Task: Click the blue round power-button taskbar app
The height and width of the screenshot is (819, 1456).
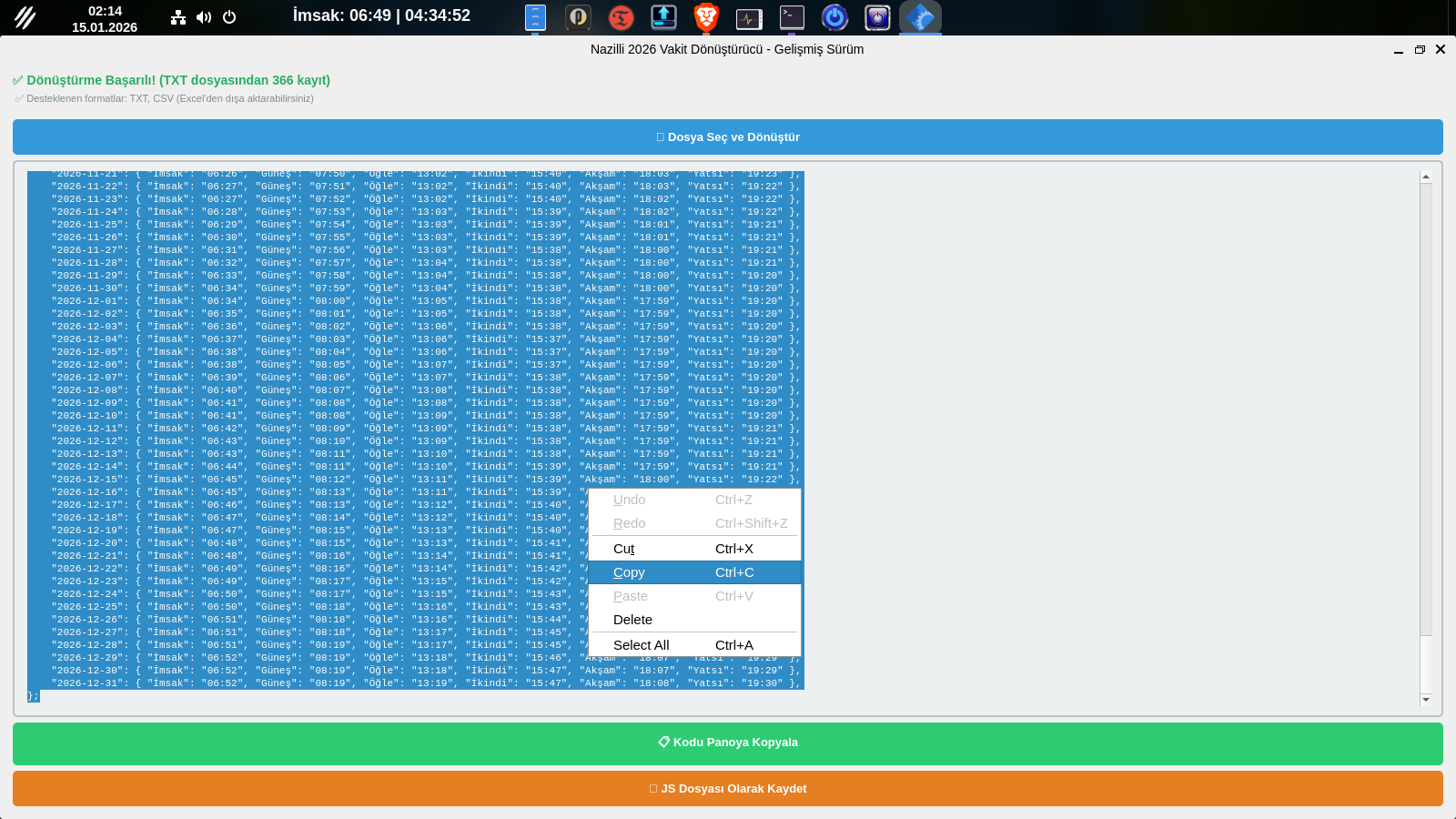Action: coord(834,17)
